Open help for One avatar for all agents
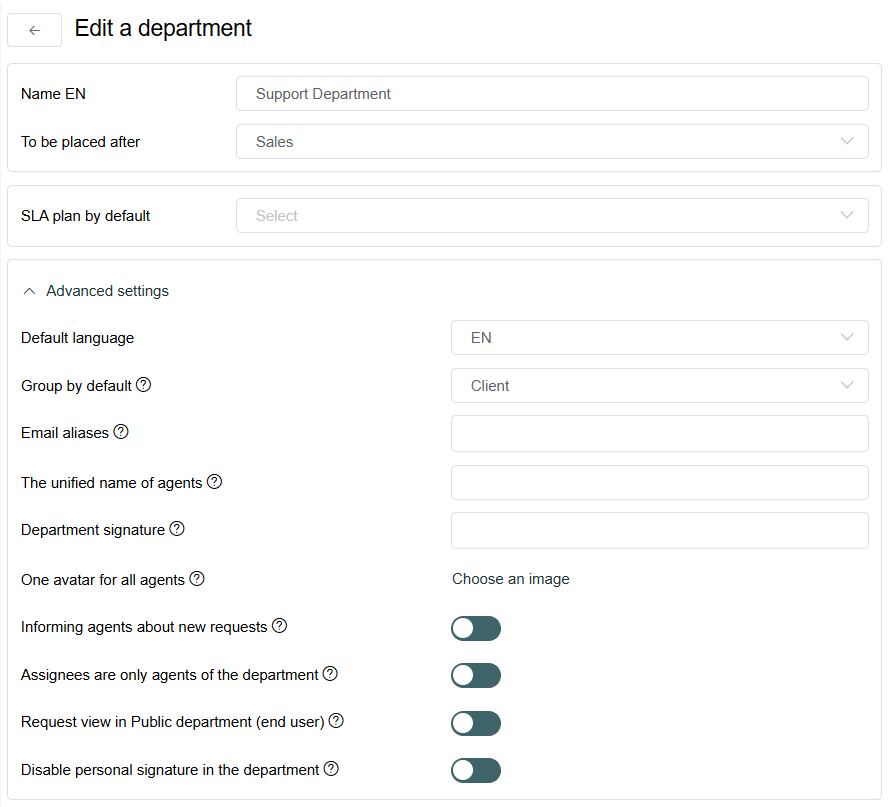The image size is (888, 807). click(197, 579)
